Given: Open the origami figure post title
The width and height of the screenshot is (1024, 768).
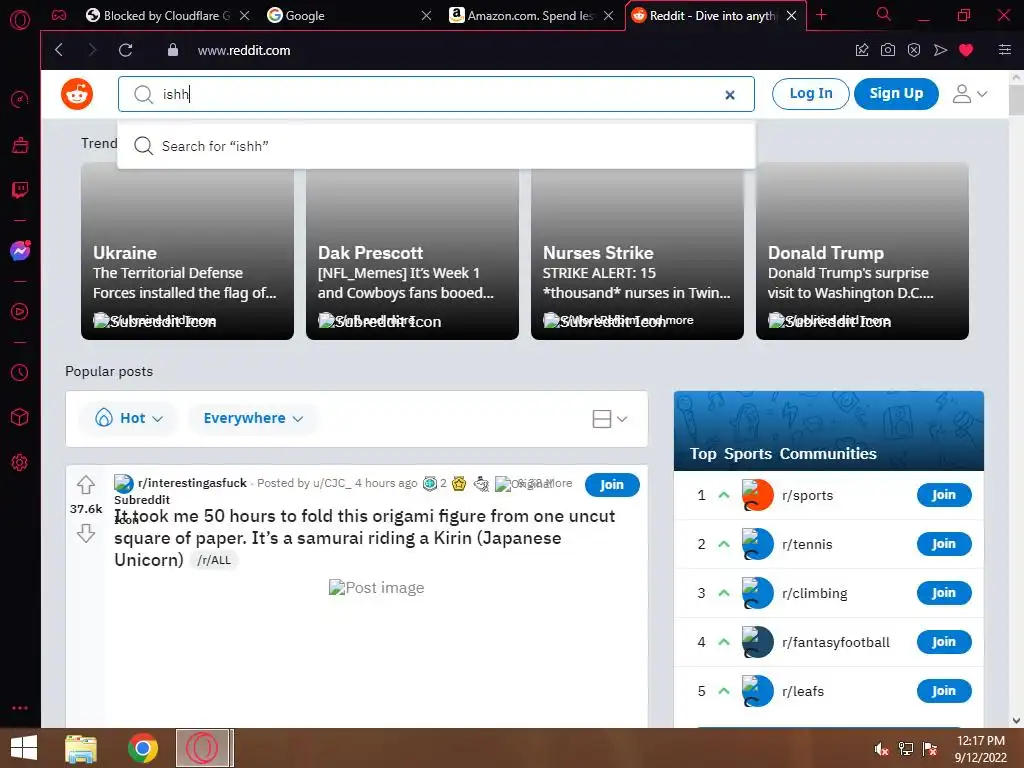Looking at the screenshot, I should [x=364, y=538].
